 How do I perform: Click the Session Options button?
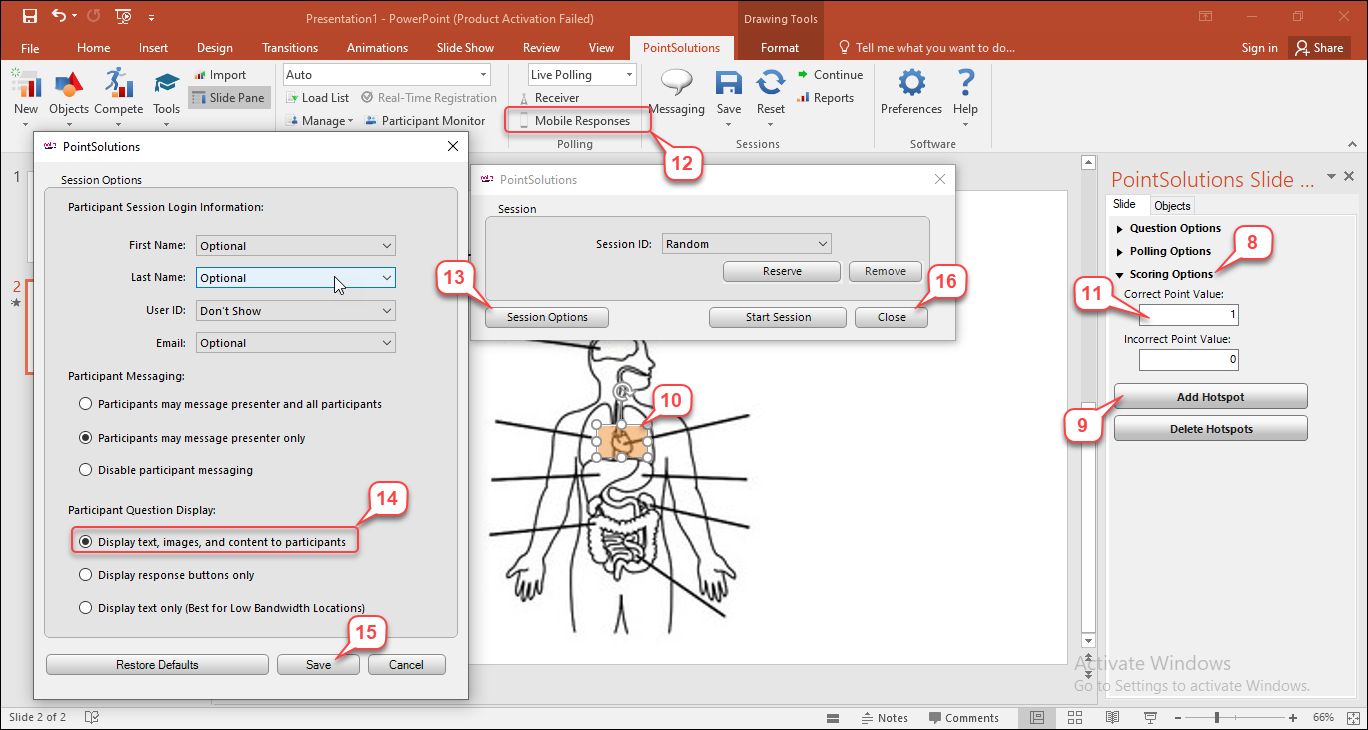coord(547,317)
